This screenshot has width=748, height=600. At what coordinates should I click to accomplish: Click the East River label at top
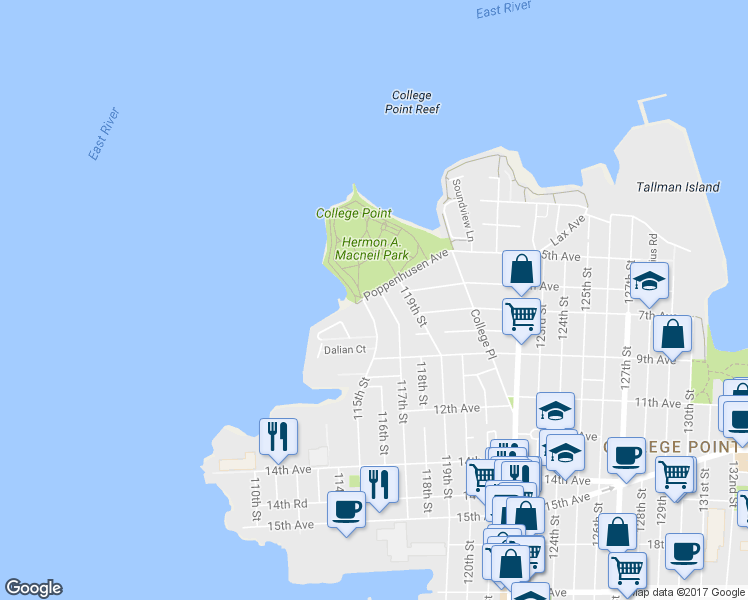504,9
